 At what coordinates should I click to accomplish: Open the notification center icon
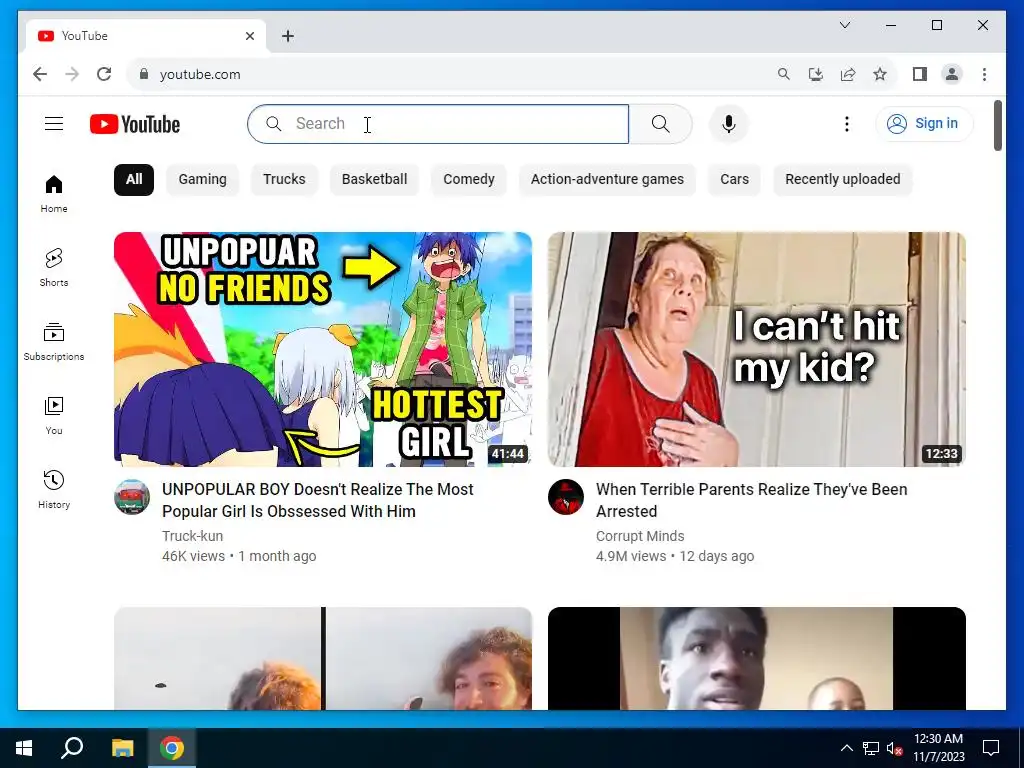(x=991, y=748)
